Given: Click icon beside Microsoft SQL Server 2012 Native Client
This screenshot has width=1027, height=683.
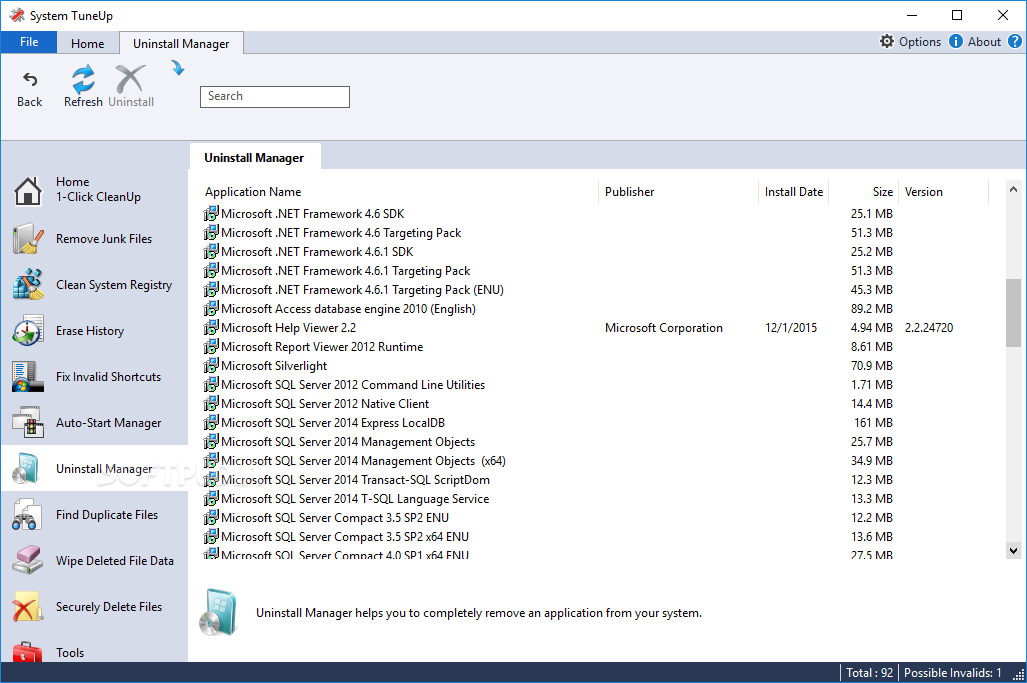Looking at the screenshot, I should point(211,403).
